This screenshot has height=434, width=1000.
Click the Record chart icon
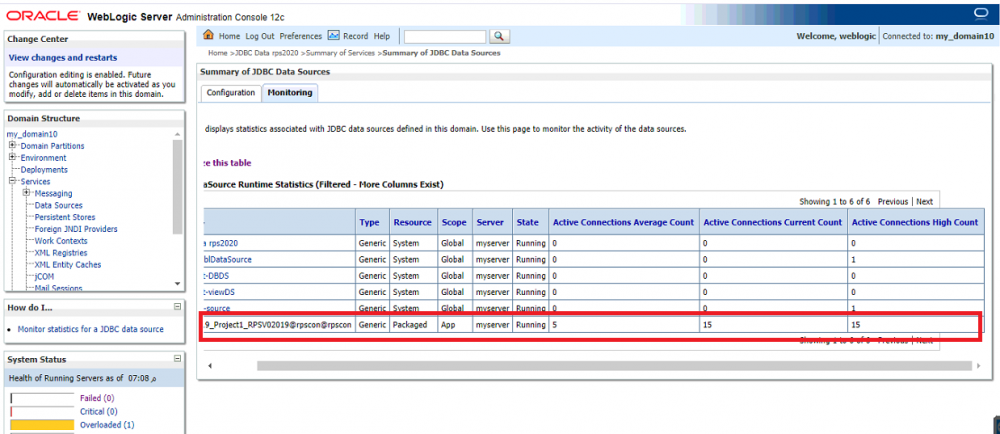(x=334, y=36)
